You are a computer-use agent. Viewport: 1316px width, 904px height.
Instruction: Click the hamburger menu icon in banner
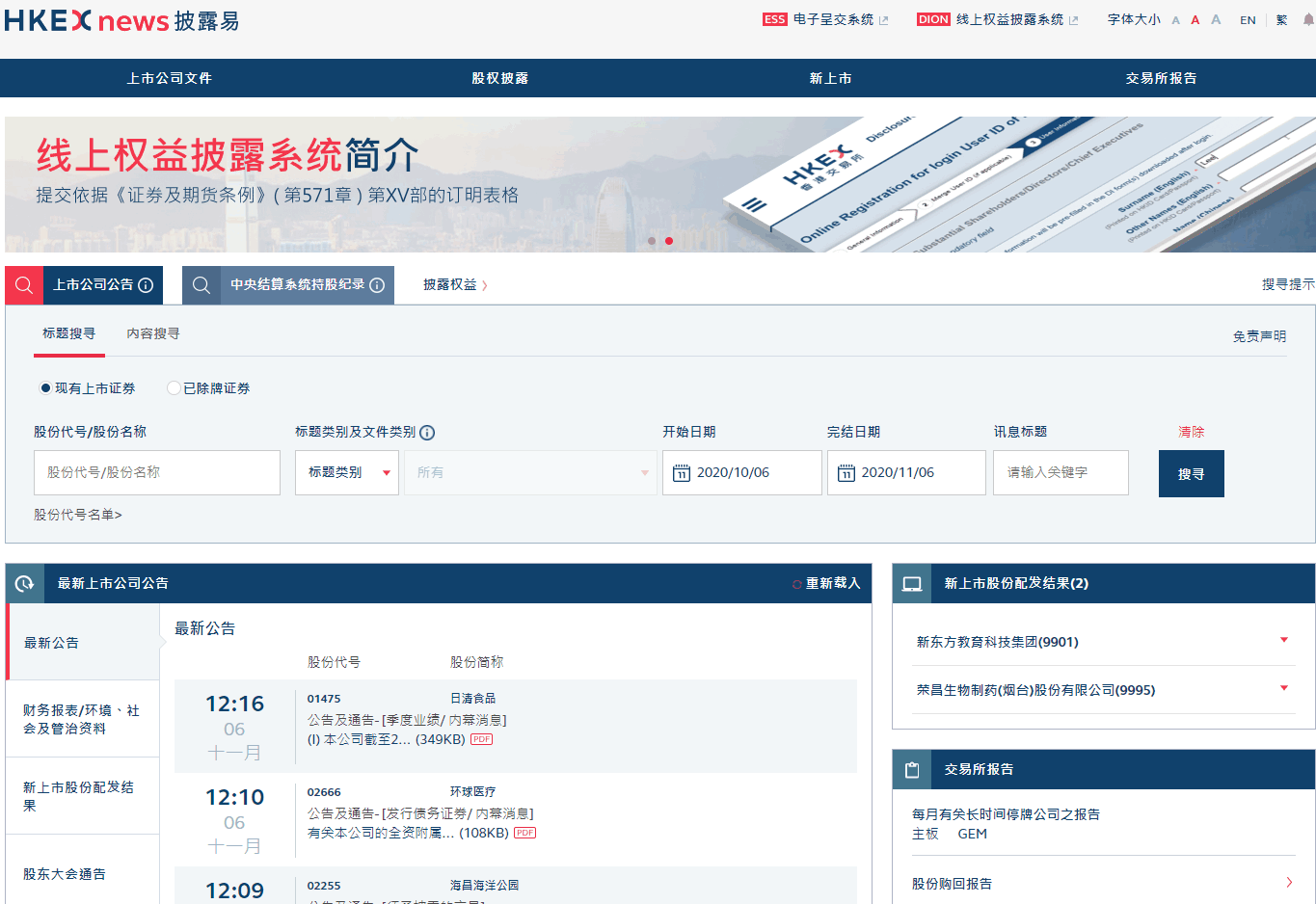[754, 204]
